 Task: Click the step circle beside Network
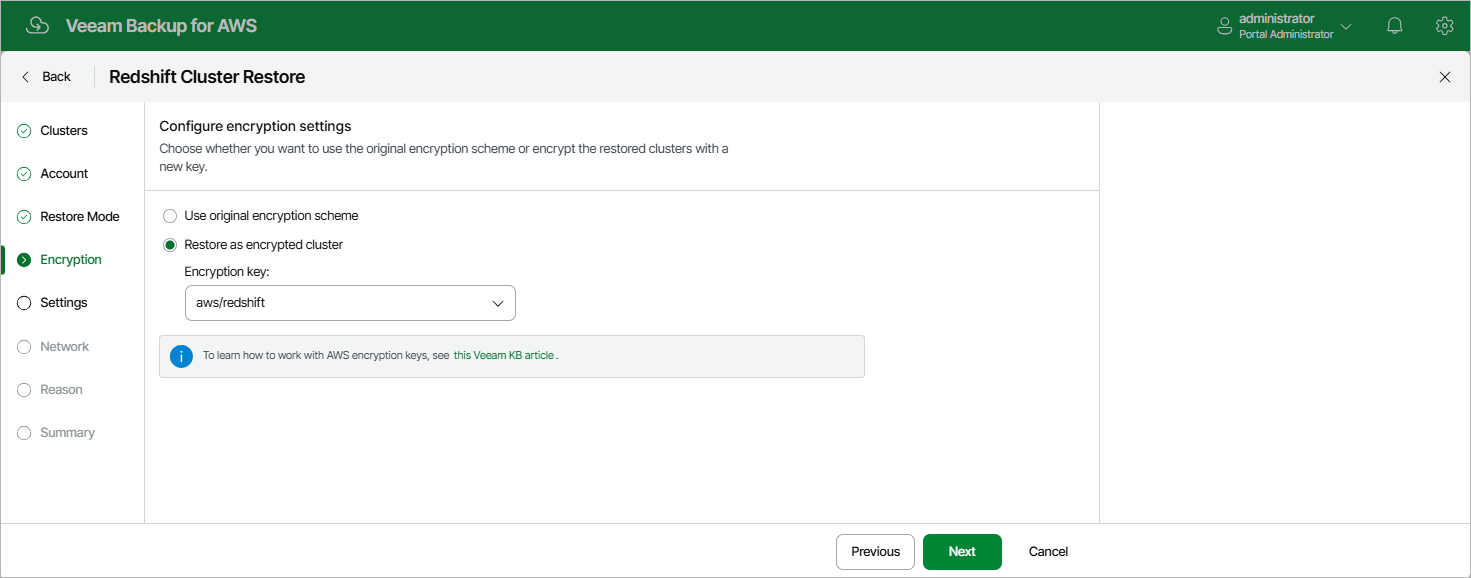coord(24,347)
